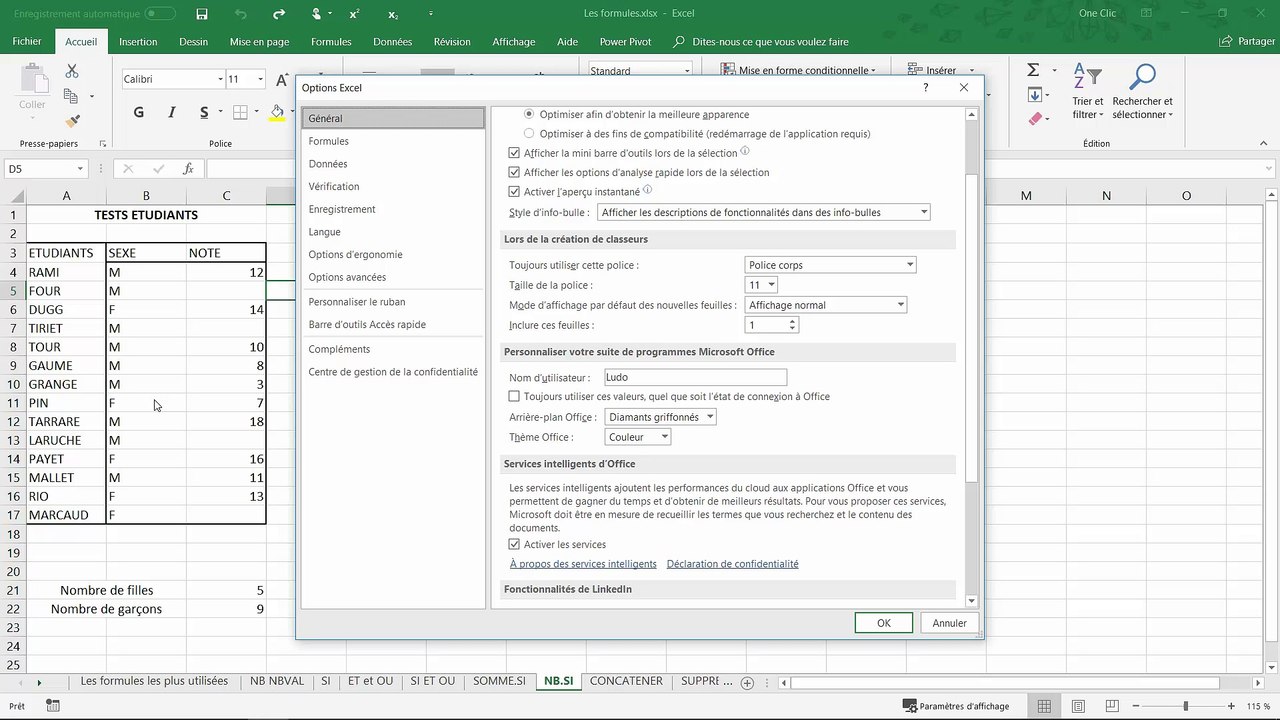Click the Partager button
This screenshot has height=720, width=1280.
(x=1248, y=42)
